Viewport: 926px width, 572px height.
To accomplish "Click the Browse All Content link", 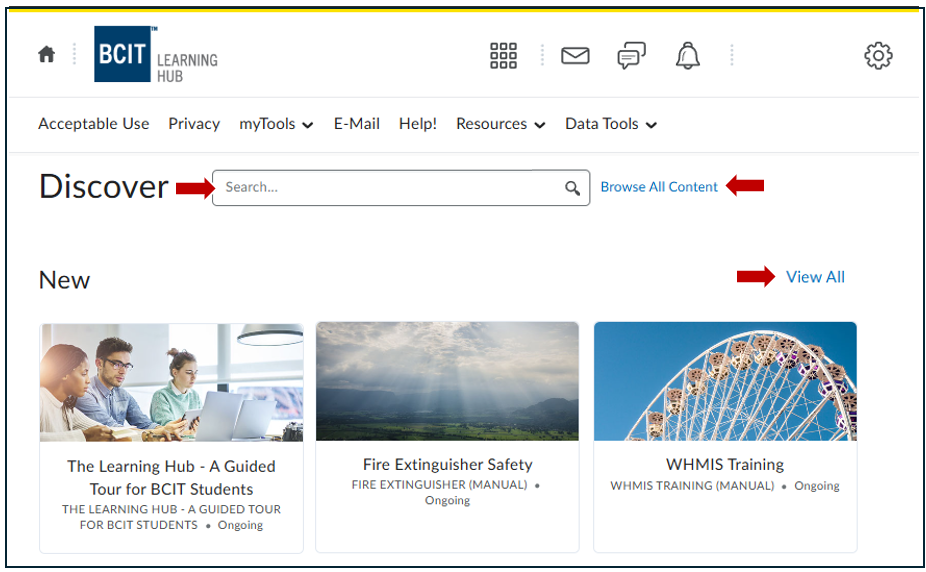I will 659,187.
